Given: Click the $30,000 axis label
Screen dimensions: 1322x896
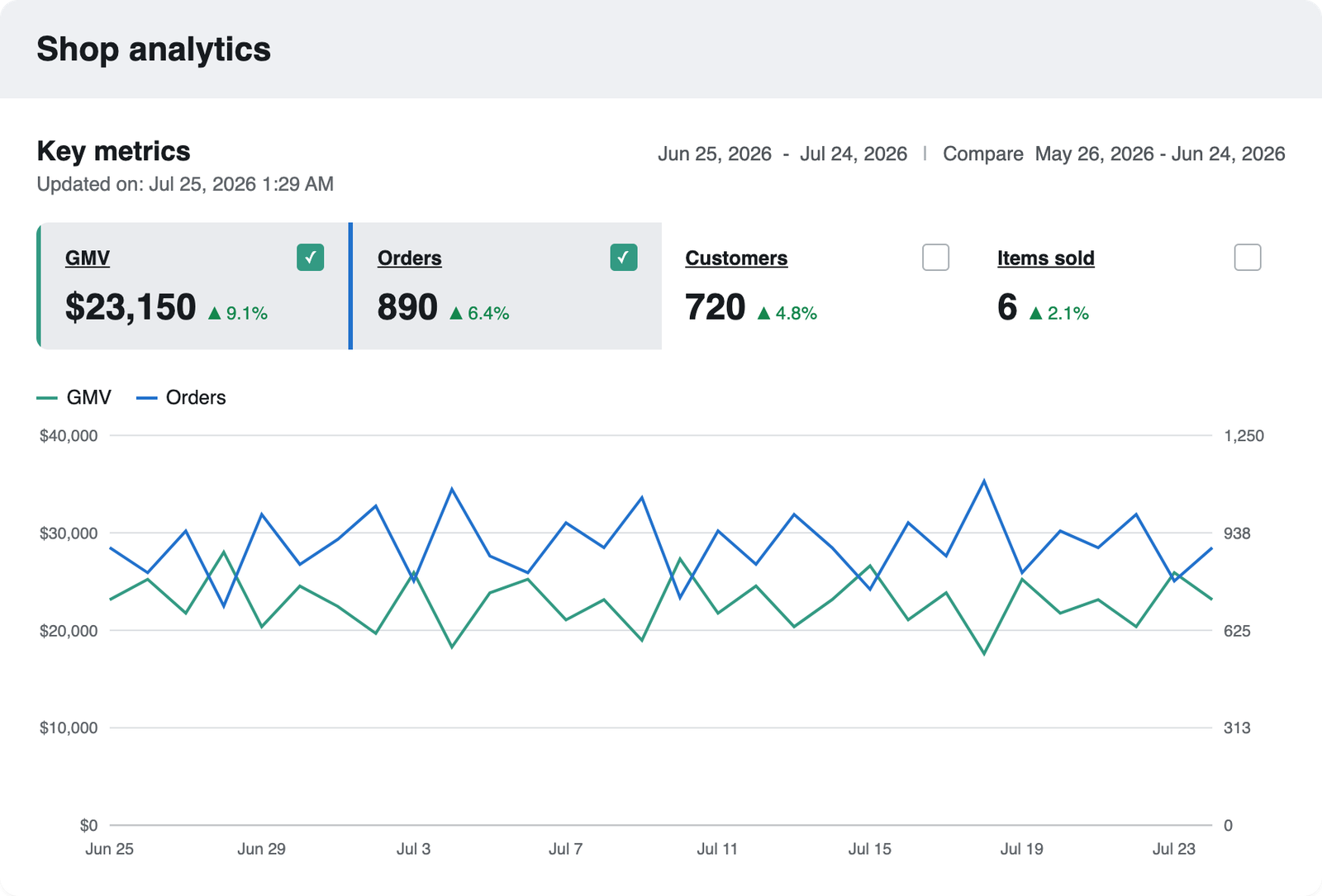Looking at the screenshot, I should (69, 533).
